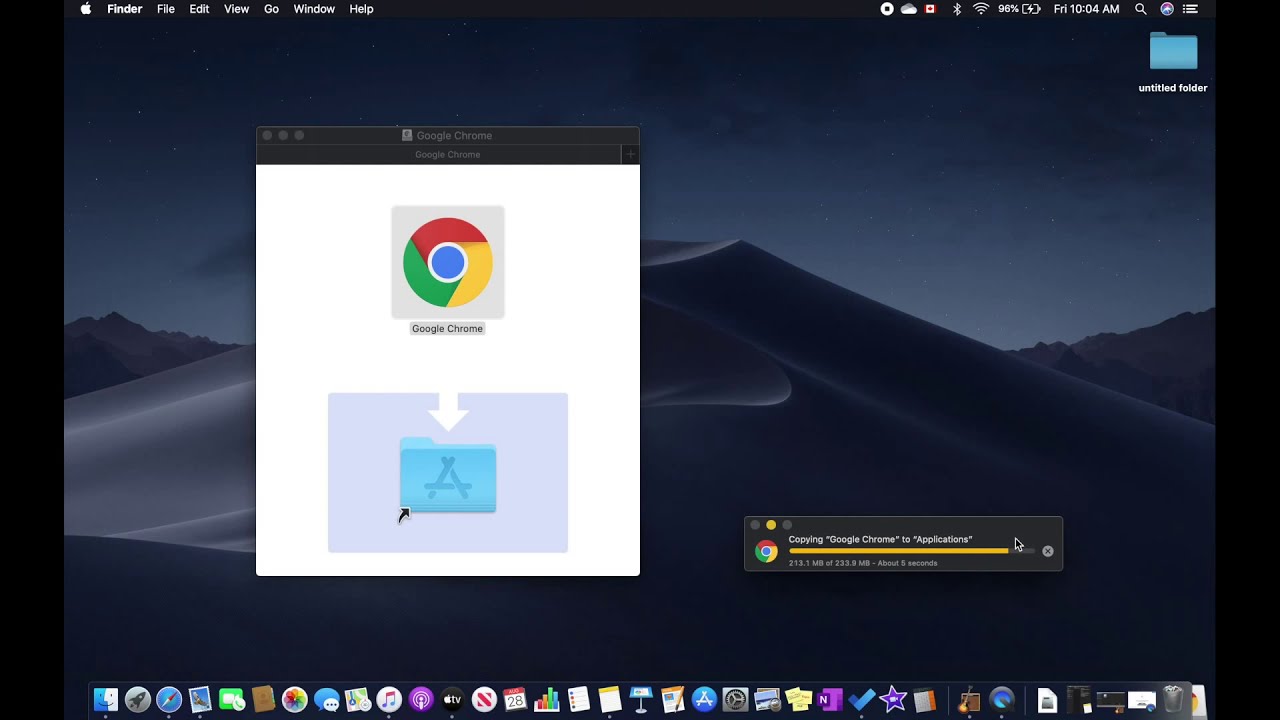Click the yellow minimize button on copy dialog
The image size is (1280, 720).
coord(771,525)
